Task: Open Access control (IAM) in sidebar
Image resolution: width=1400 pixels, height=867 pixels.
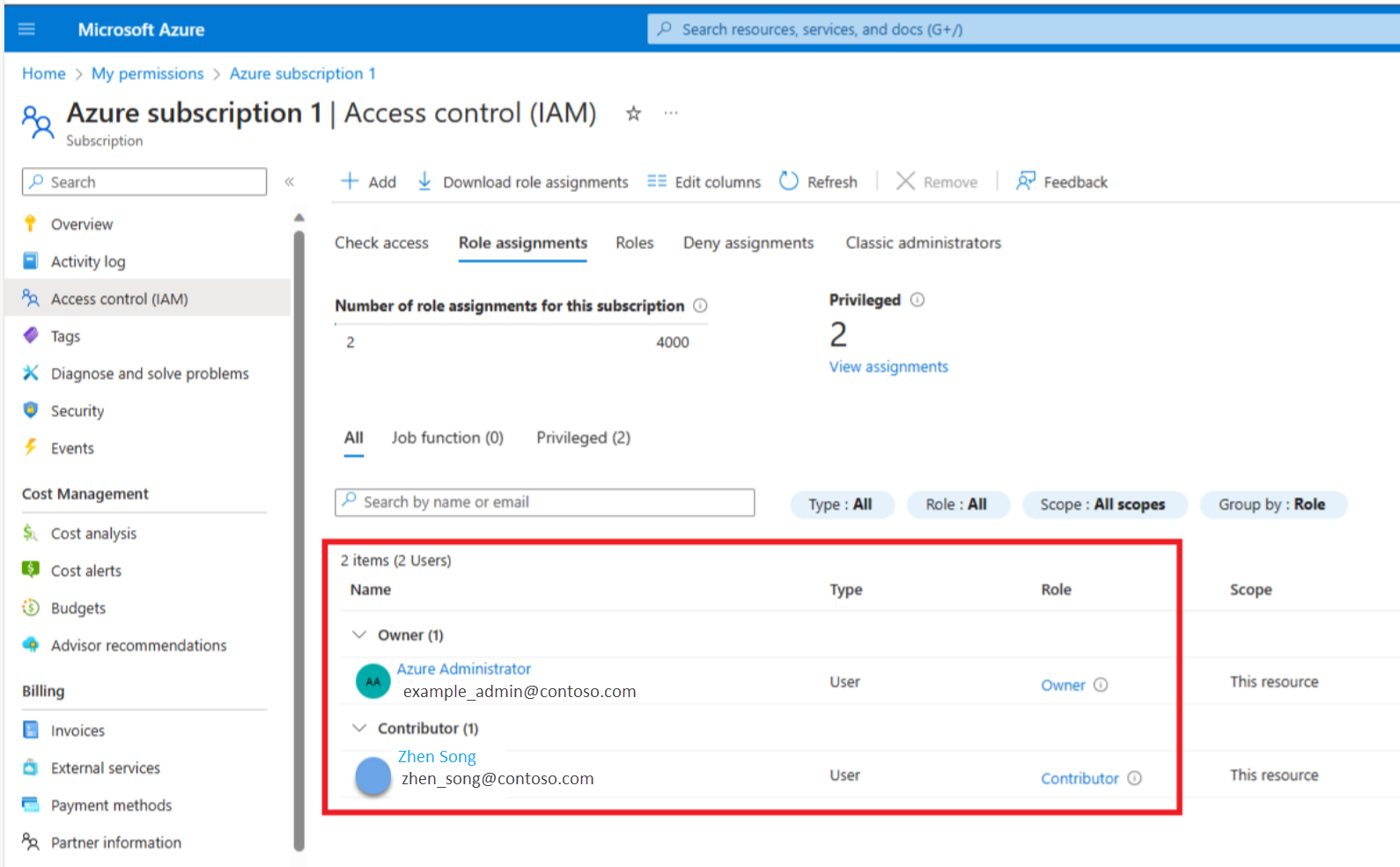Action: 147,298
